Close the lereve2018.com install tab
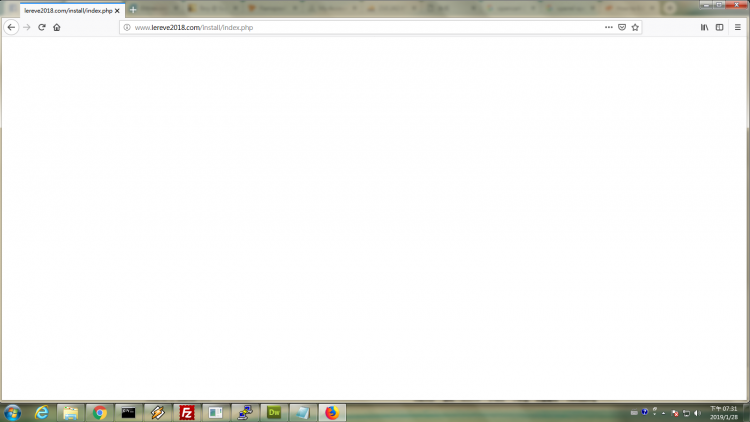 coord(118,10)
